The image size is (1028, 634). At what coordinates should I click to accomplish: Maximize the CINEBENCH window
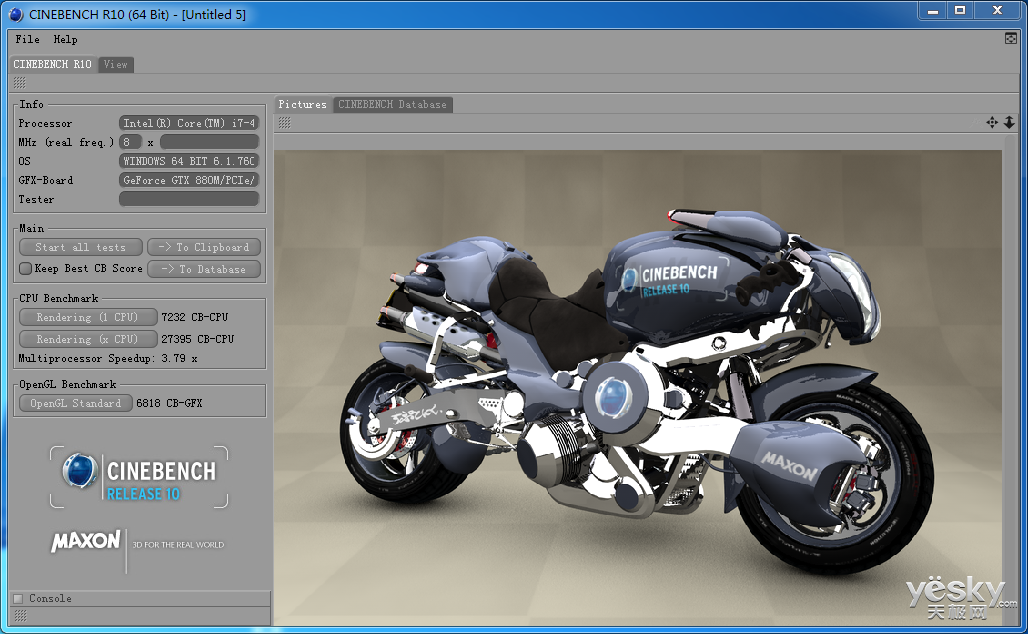960,10
